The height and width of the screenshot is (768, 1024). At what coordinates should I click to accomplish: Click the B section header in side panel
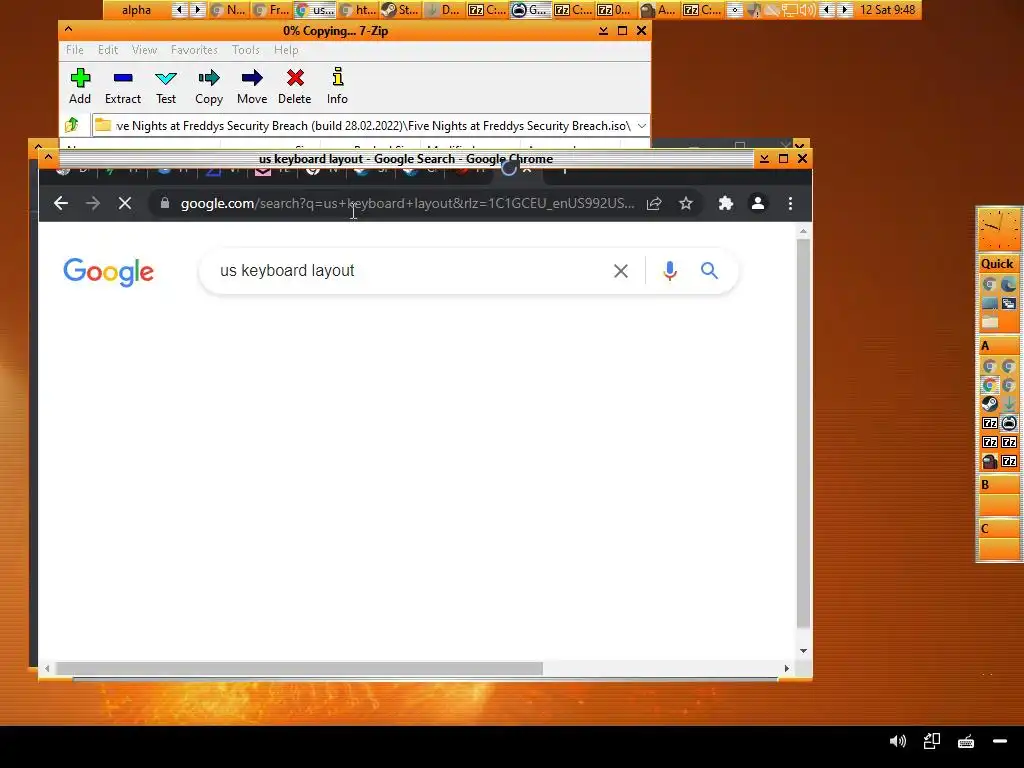(997, 485)
